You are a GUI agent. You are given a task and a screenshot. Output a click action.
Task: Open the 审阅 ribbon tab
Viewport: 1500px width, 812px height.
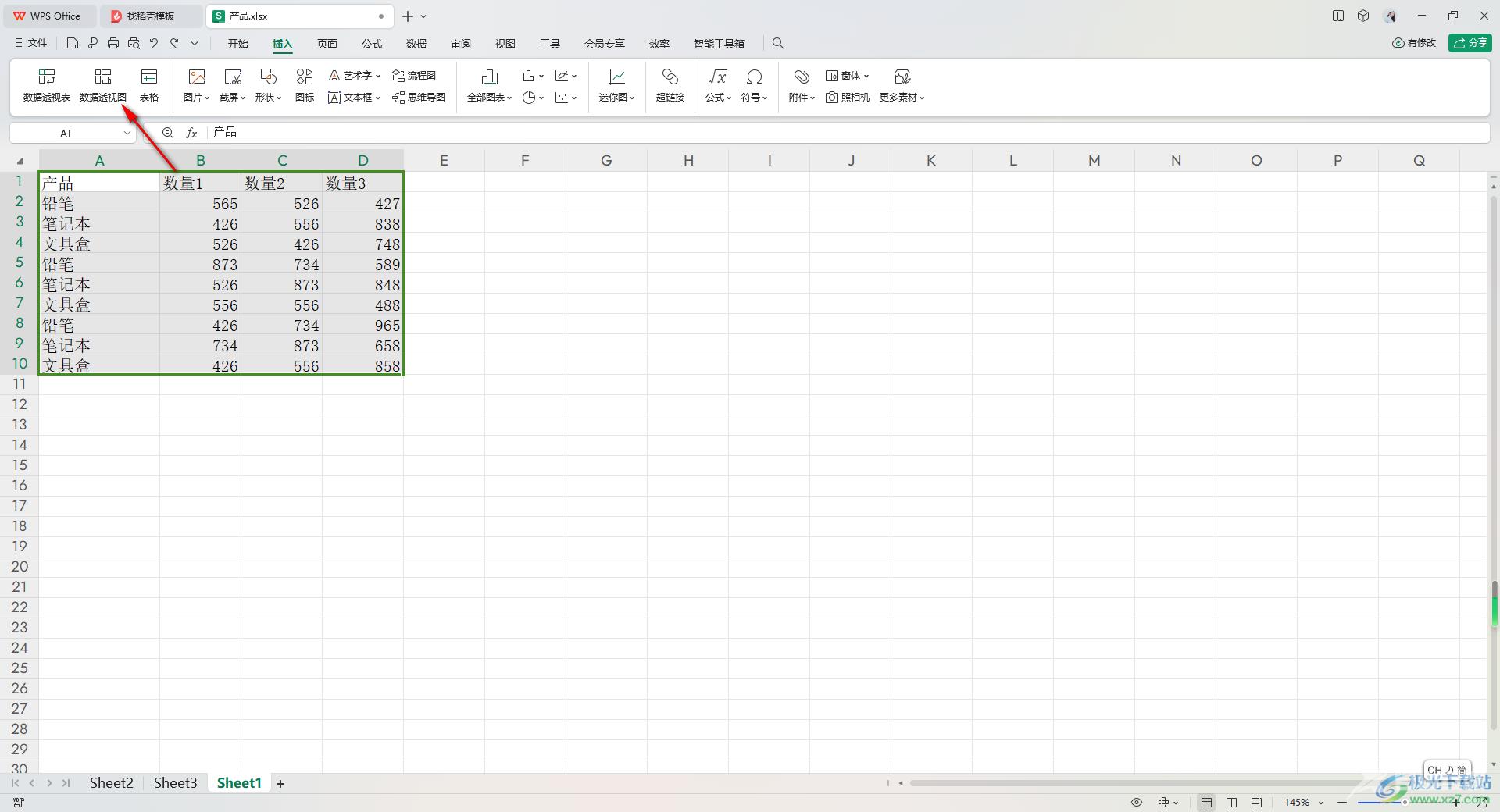click(461, 44)
